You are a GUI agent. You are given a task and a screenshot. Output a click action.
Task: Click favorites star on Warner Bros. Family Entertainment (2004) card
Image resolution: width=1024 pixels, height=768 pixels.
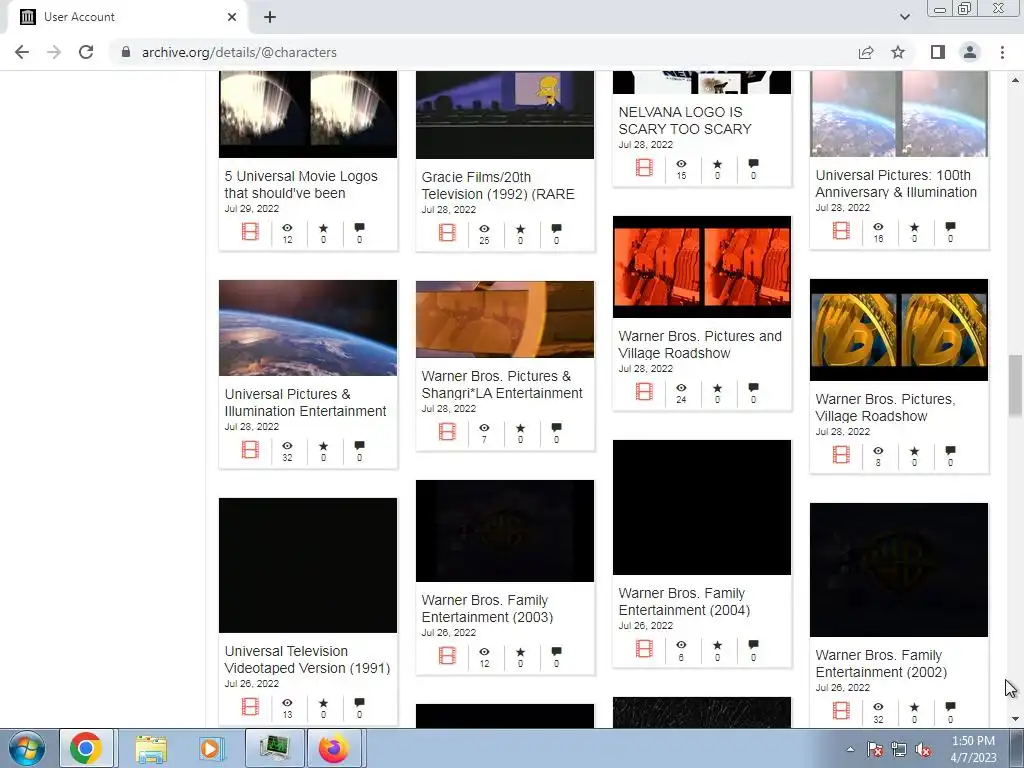717,645
